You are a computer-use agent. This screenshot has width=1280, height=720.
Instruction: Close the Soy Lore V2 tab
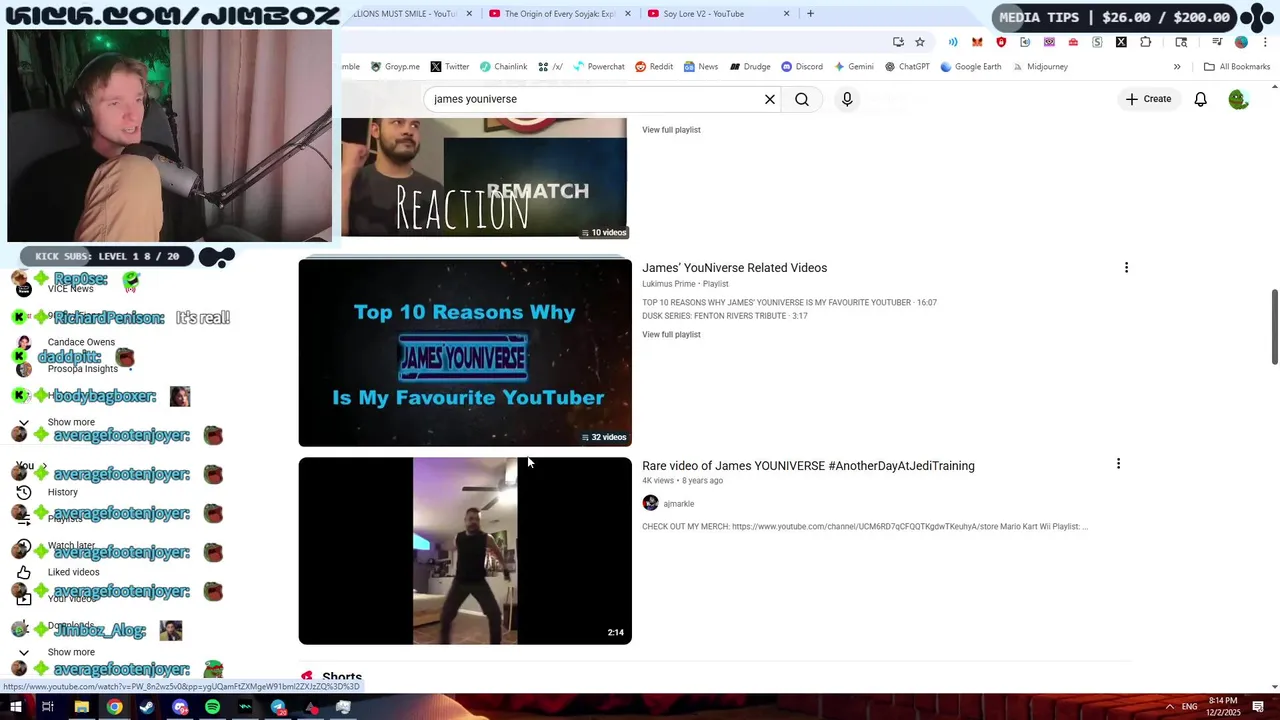click(786, 14)
